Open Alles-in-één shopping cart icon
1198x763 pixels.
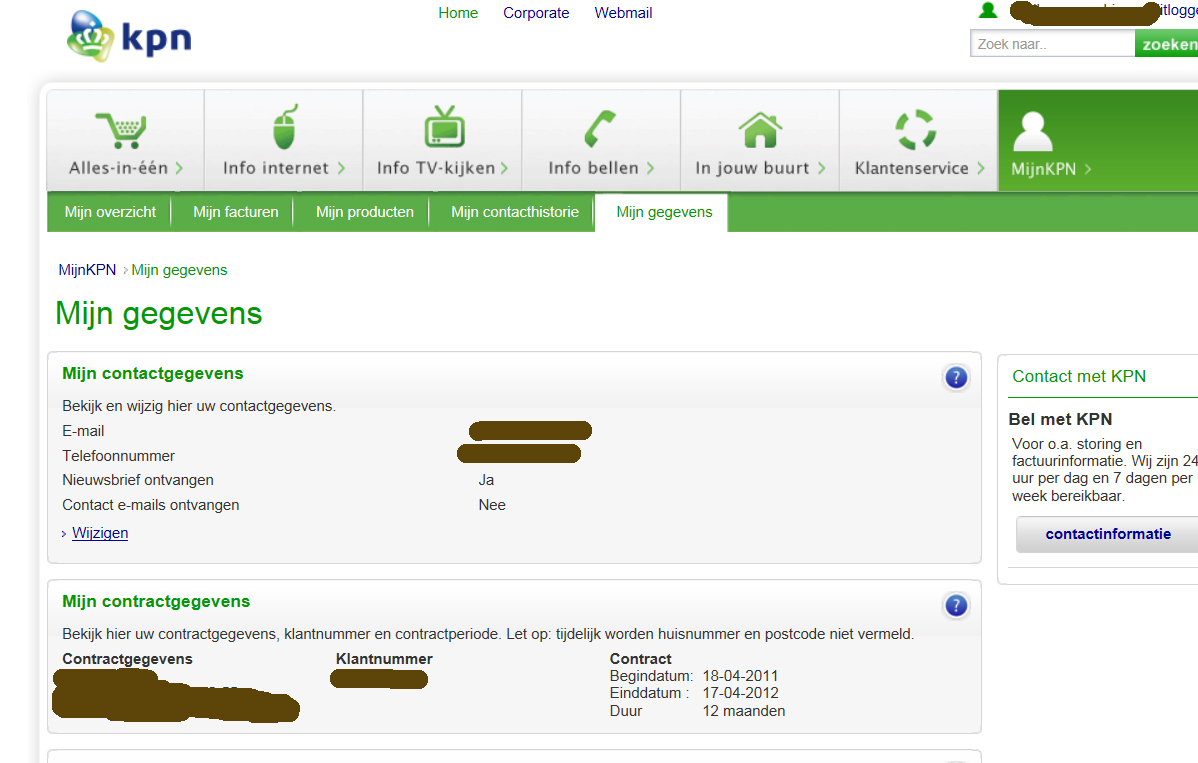coord(121,130)
